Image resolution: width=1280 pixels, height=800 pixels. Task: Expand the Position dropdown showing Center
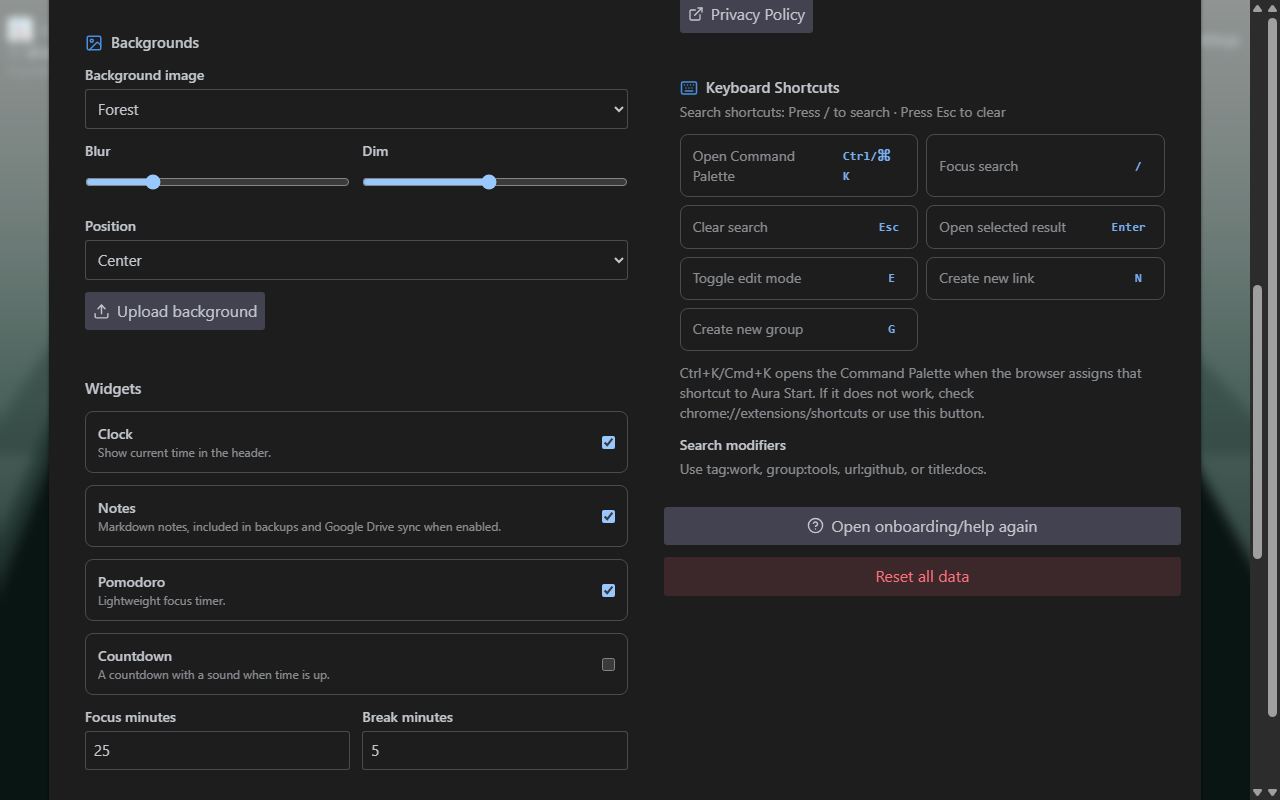[356, 260]
